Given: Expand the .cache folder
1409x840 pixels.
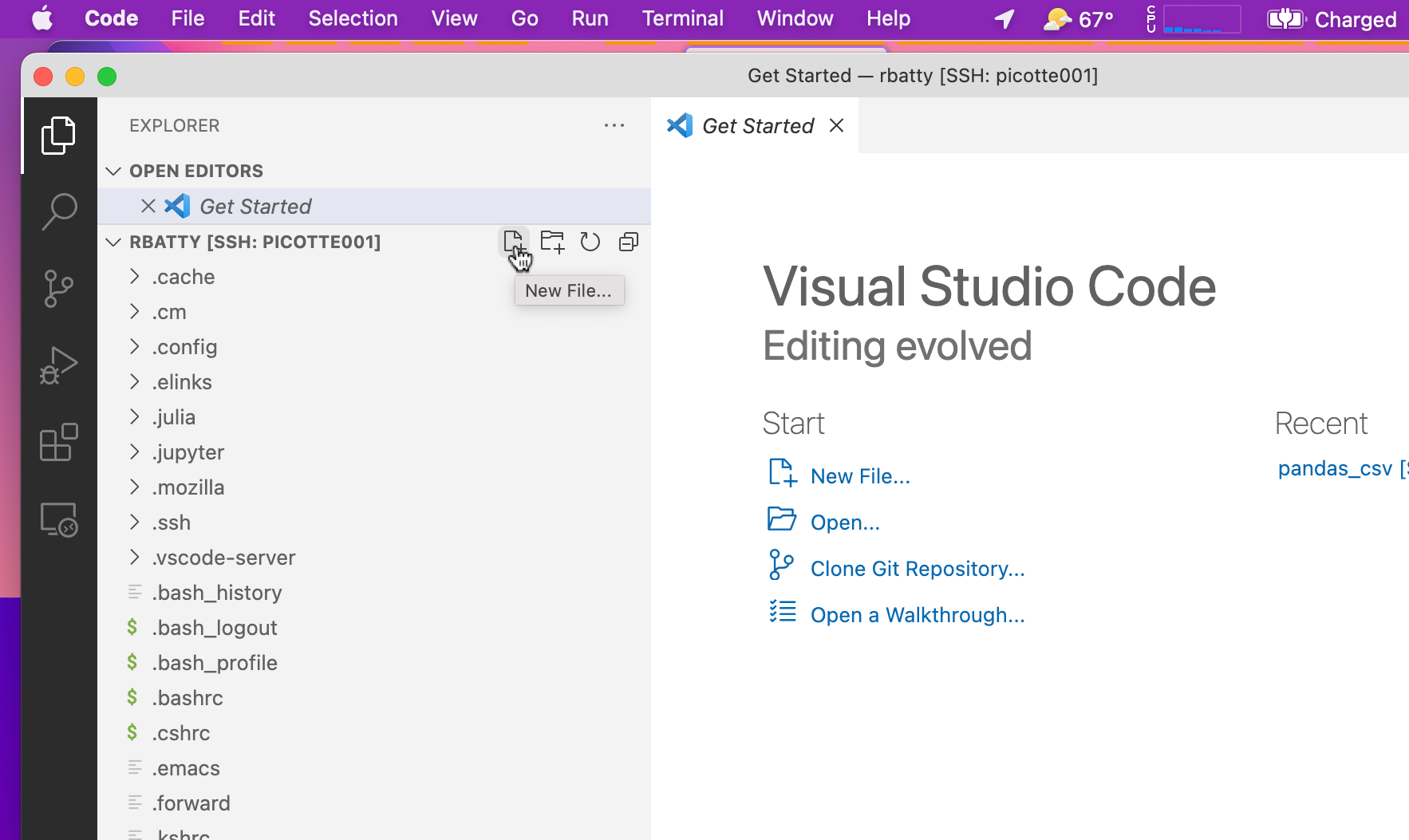Looking at the screenshot, I should click(135, 277).
